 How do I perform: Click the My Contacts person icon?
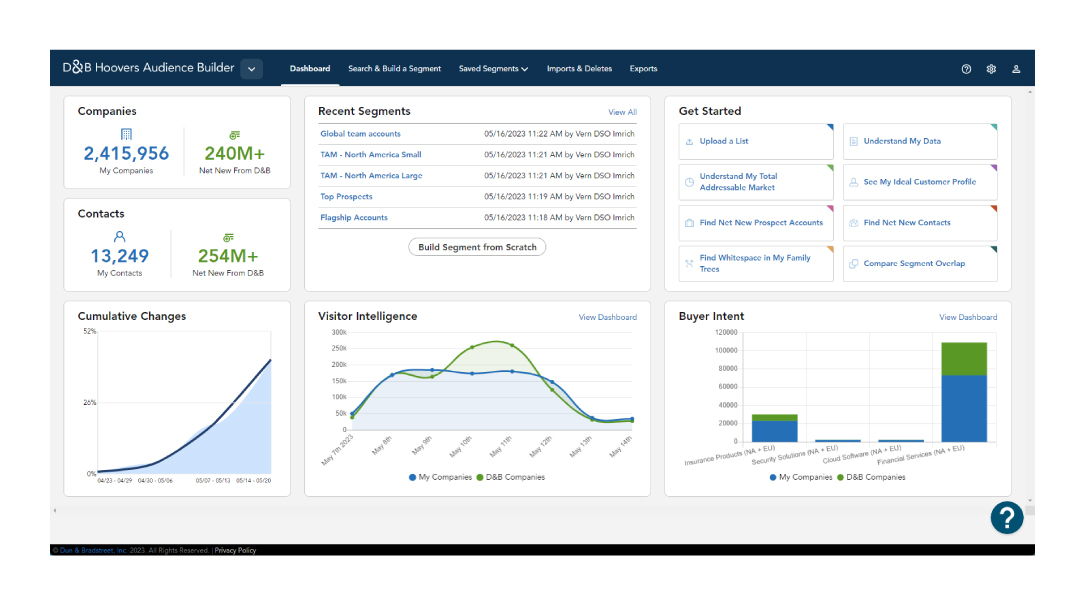120,236
